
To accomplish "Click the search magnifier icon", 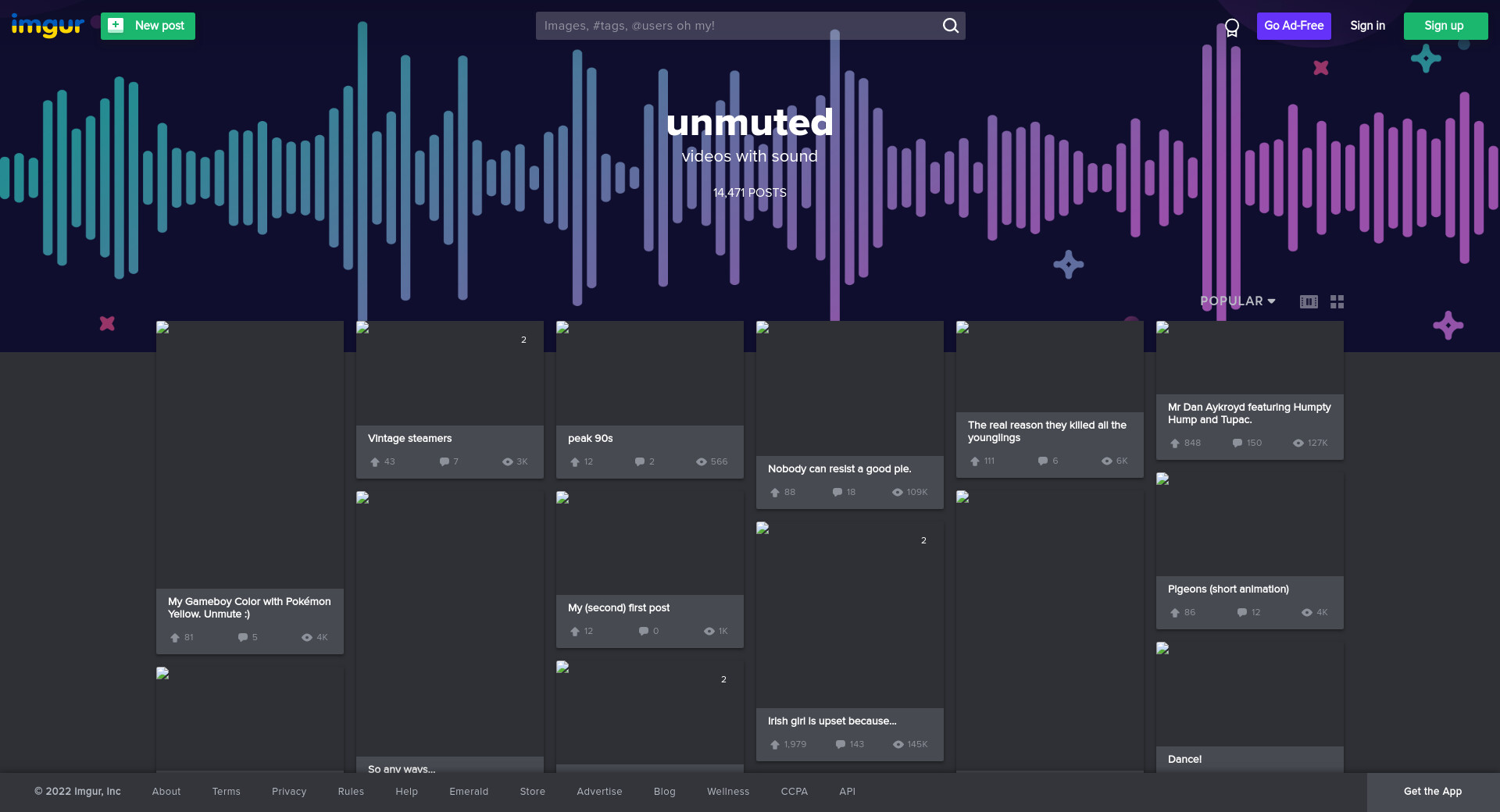I will point(950,26).
